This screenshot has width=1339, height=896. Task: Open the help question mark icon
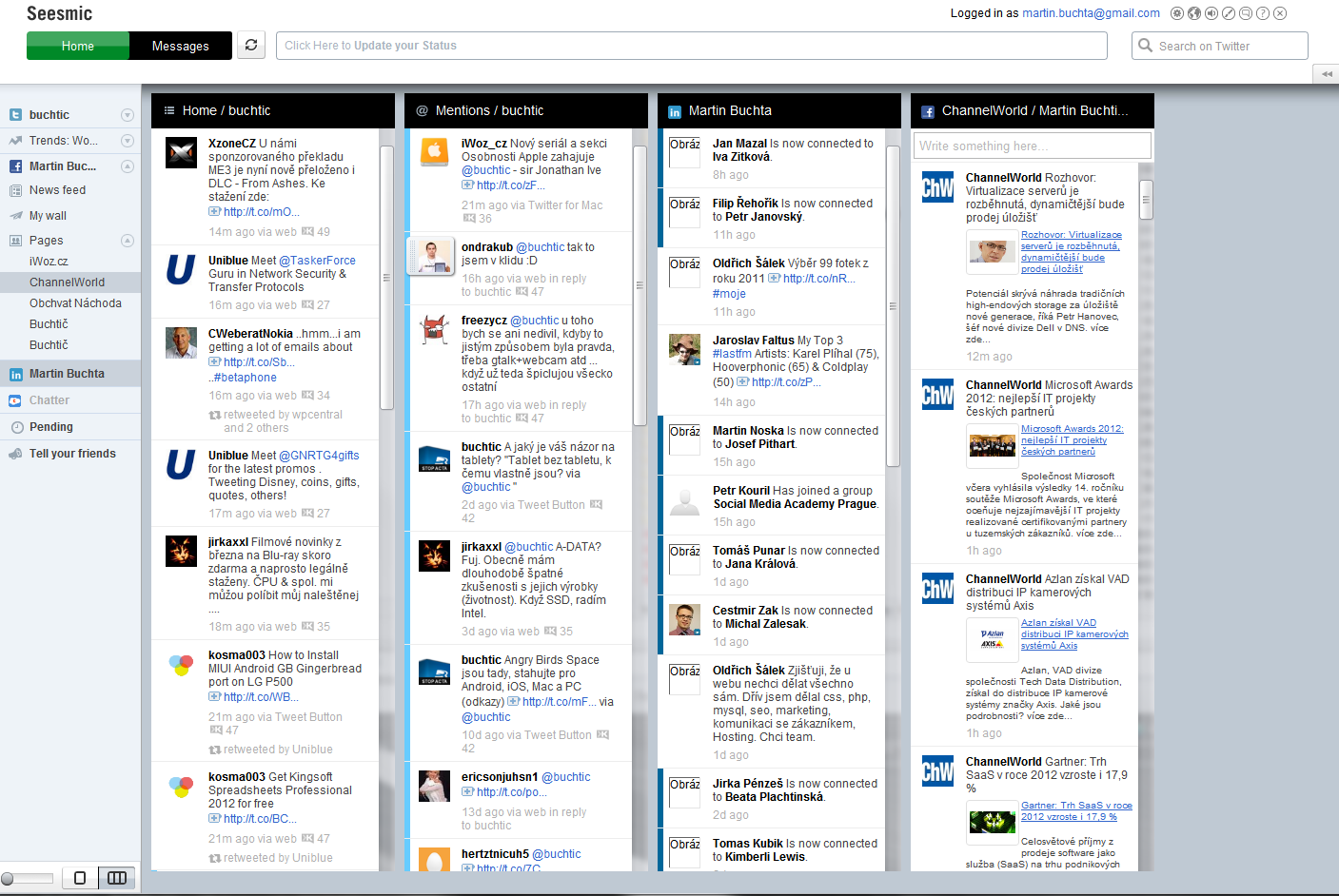[1263, 13]
